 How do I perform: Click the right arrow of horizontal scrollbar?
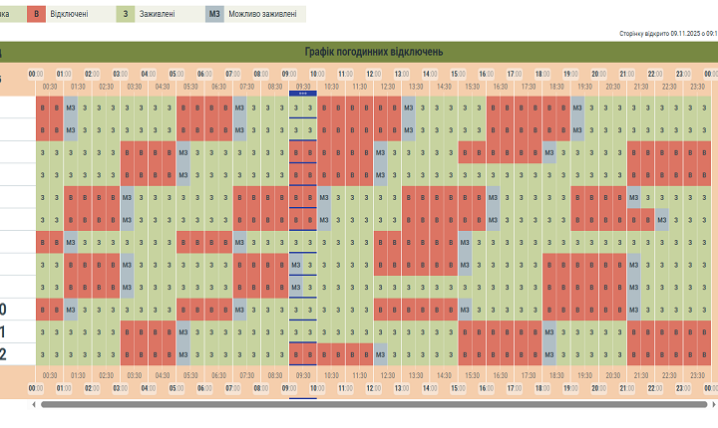coord(713,405)
